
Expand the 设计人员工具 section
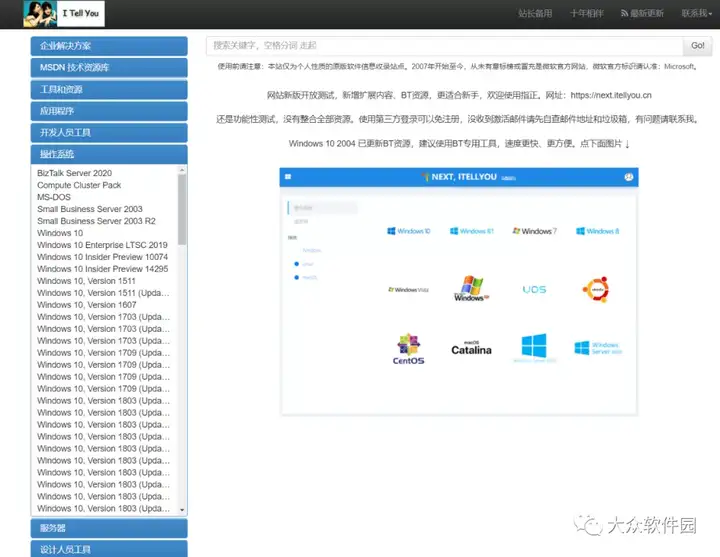[109, 549]
